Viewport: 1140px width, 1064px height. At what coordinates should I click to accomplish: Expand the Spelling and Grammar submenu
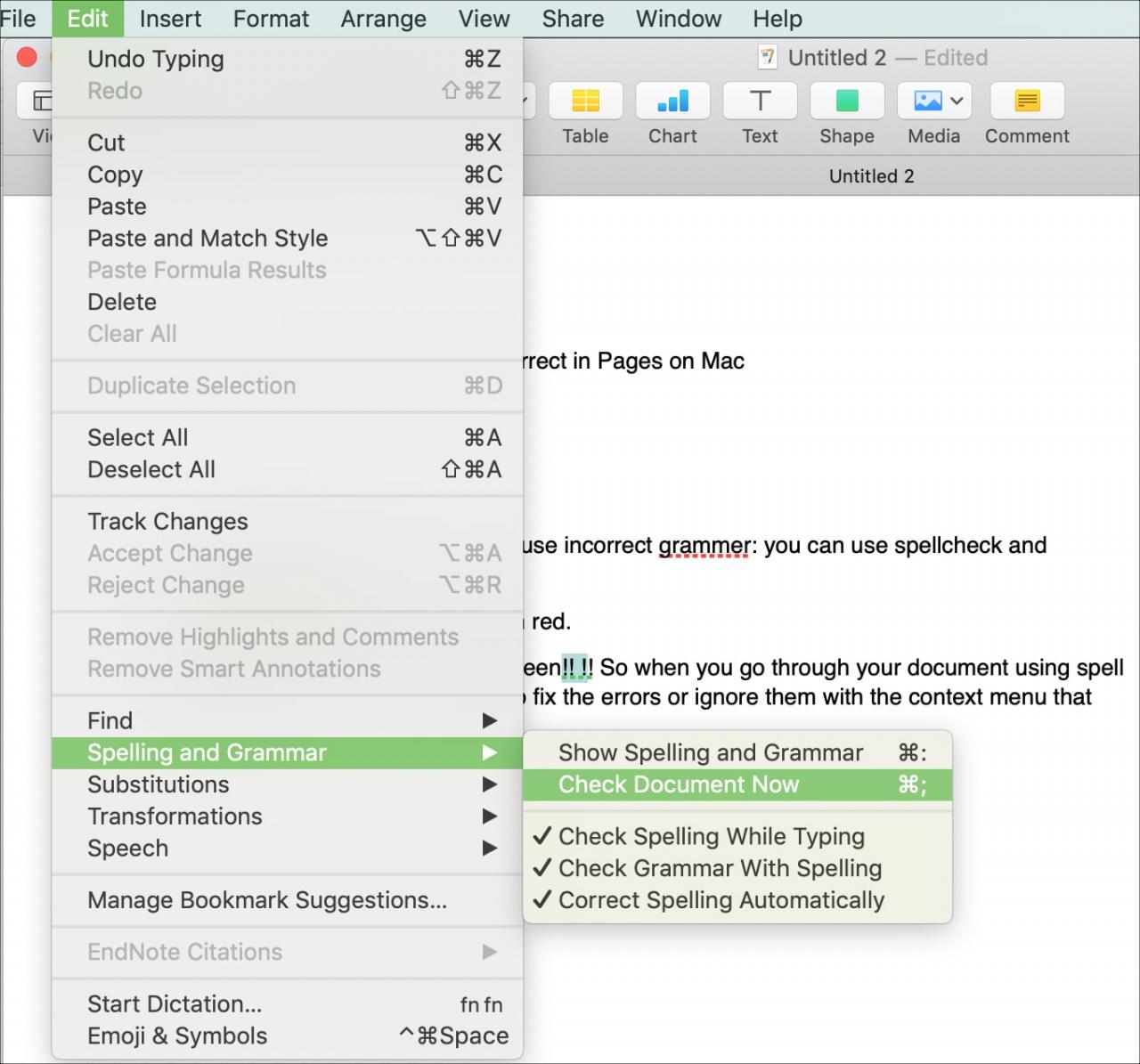tap(287, 752)
